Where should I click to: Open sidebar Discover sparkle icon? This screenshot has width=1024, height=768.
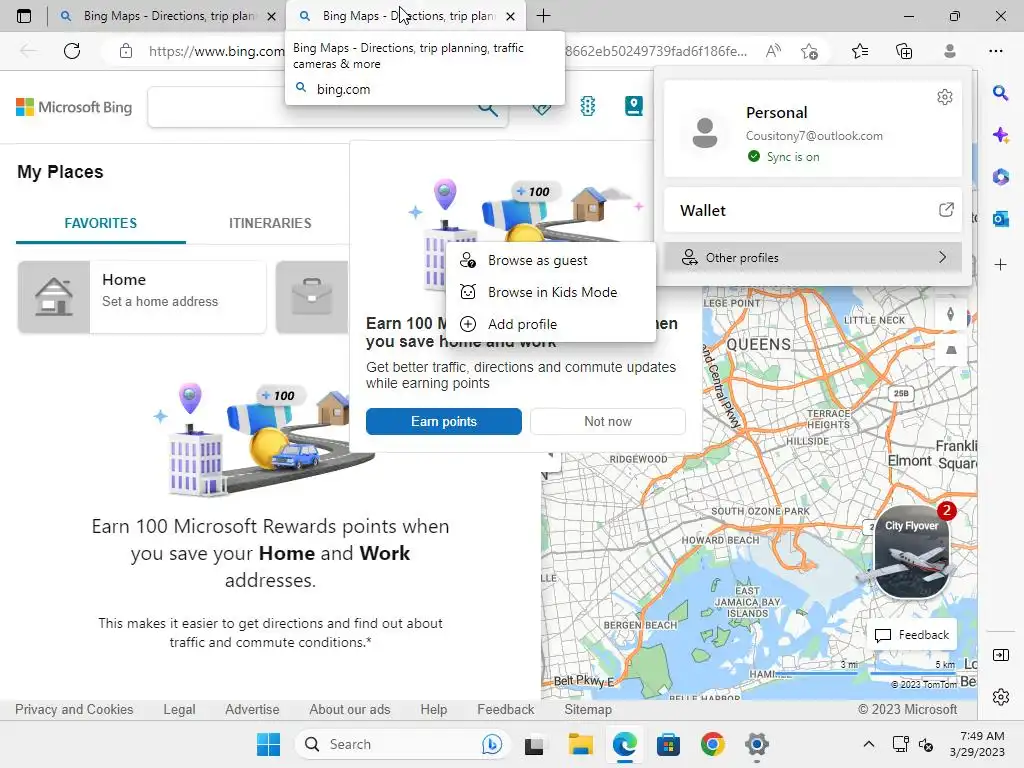1000,135
